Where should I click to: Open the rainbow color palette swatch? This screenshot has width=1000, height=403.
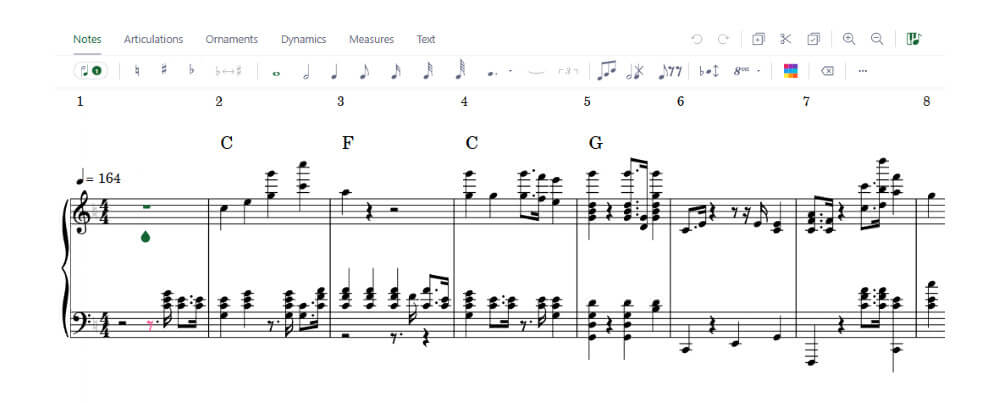791,71
